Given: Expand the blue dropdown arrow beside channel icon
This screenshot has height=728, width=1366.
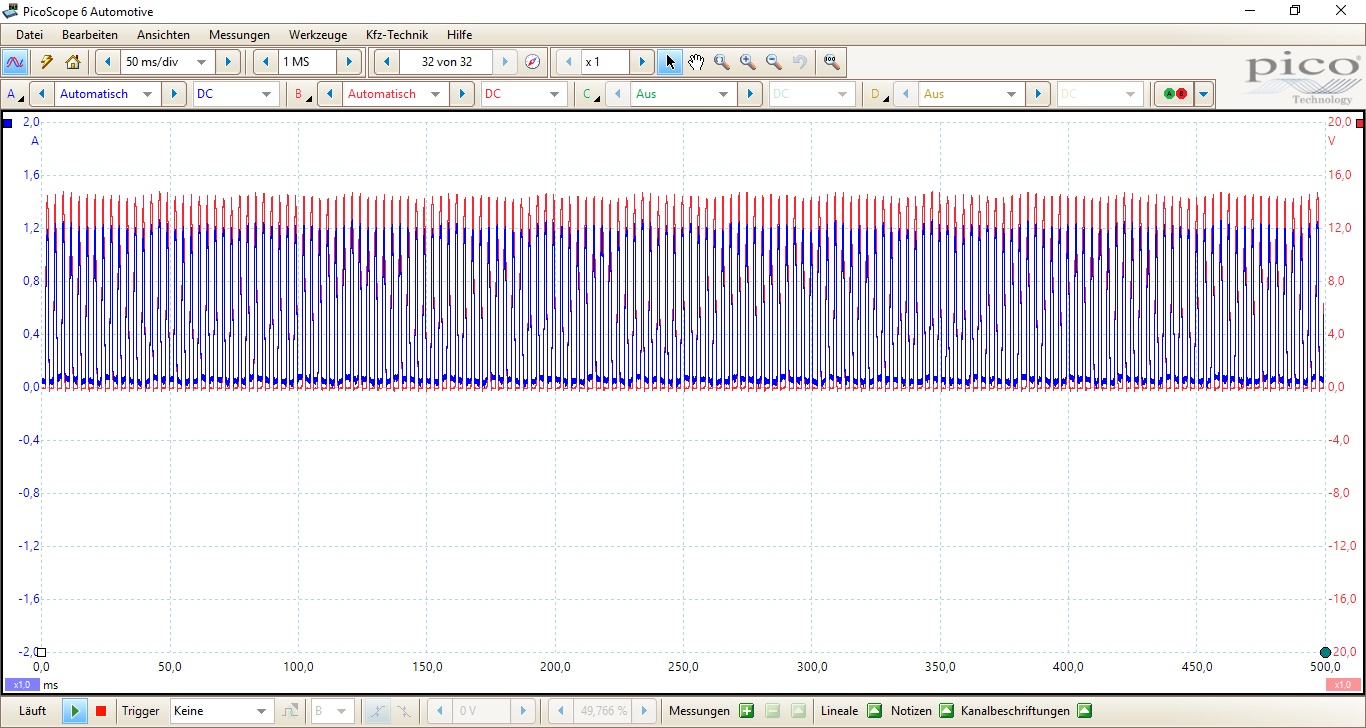Looking at the screenshot, I should pos(1204,94).
